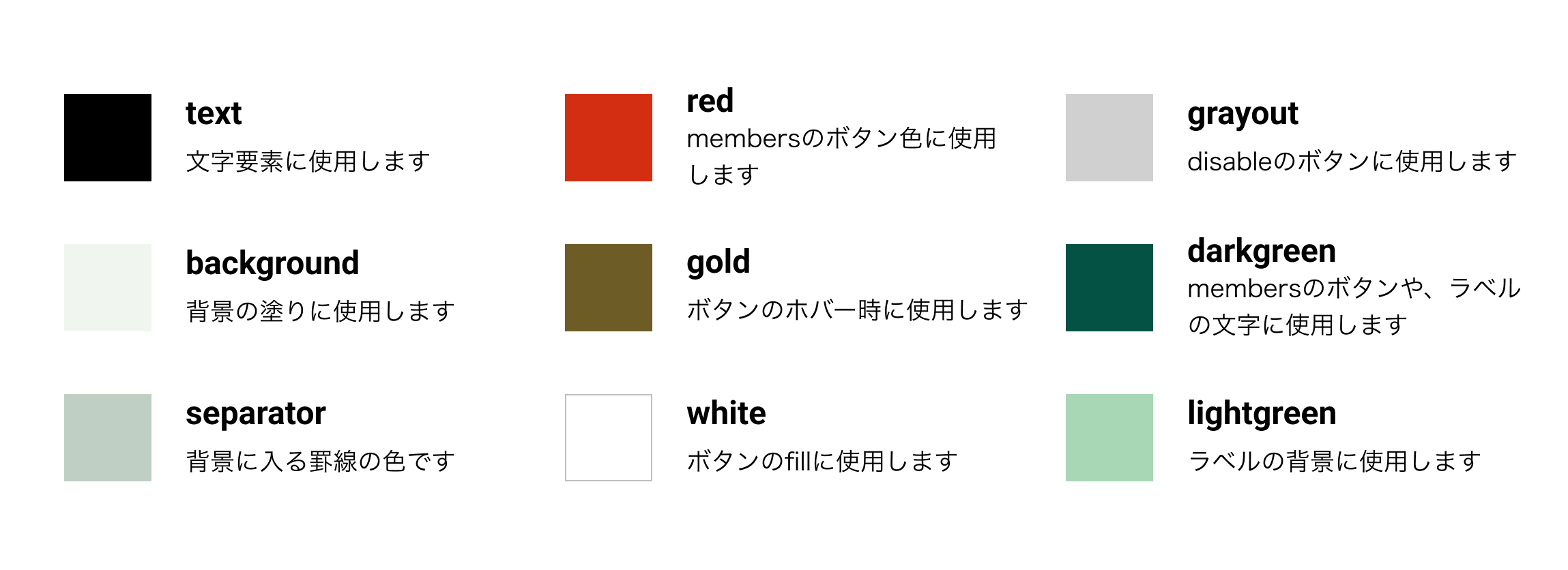The height and width of the screenshot is (570, 1568).
Task: Select the "darkgreen" heading
Action: 1262,252
